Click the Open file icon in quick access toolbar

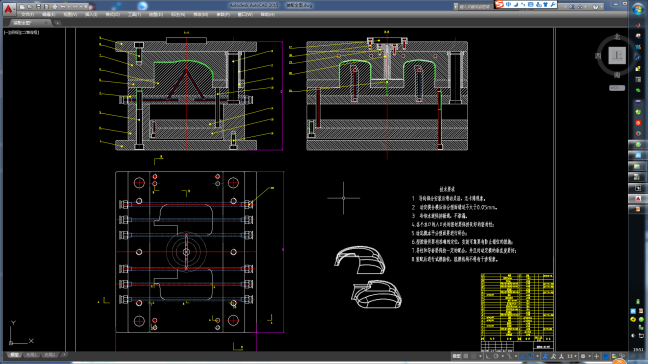point(30,7)
